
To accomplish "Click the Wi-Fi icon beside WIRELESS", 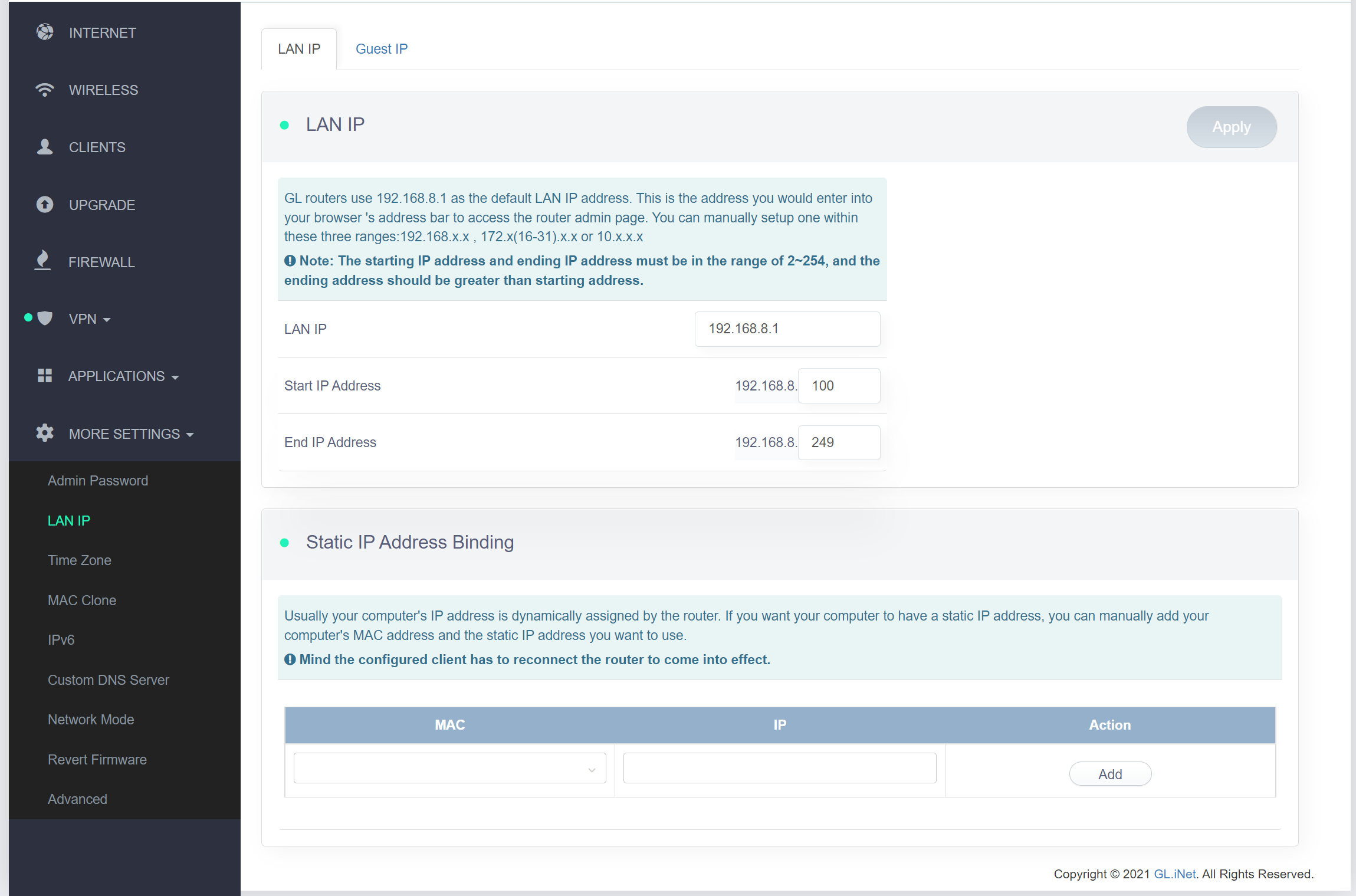I will (x=44, y=90).
